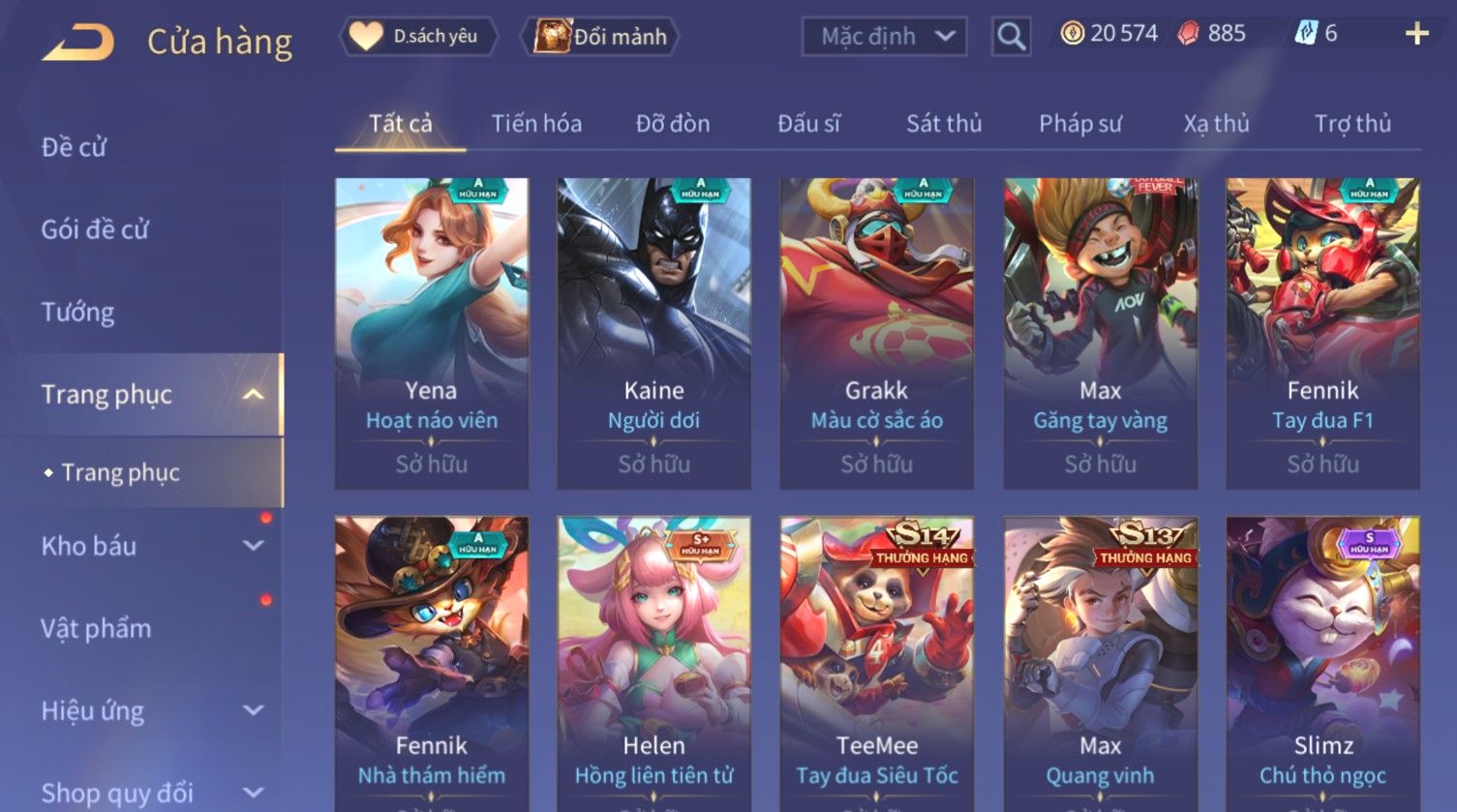The height and width of the screenshot is (812, 1457).
Task: Select Helen Hồng liên tiên tử card
Action: [653, 664]
